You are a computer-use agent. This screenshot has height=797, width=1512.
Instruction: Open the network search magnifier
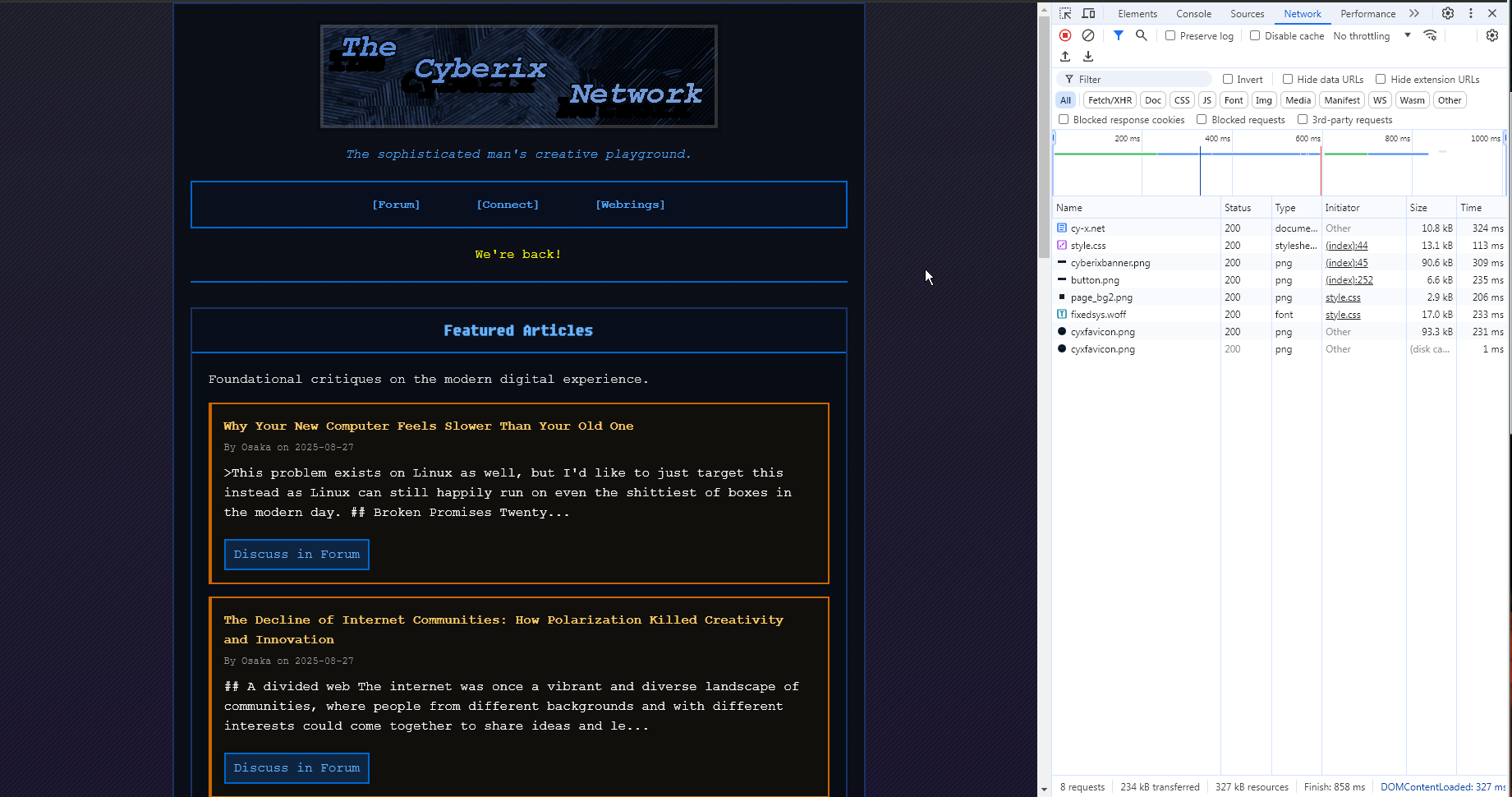point(1141,35)
